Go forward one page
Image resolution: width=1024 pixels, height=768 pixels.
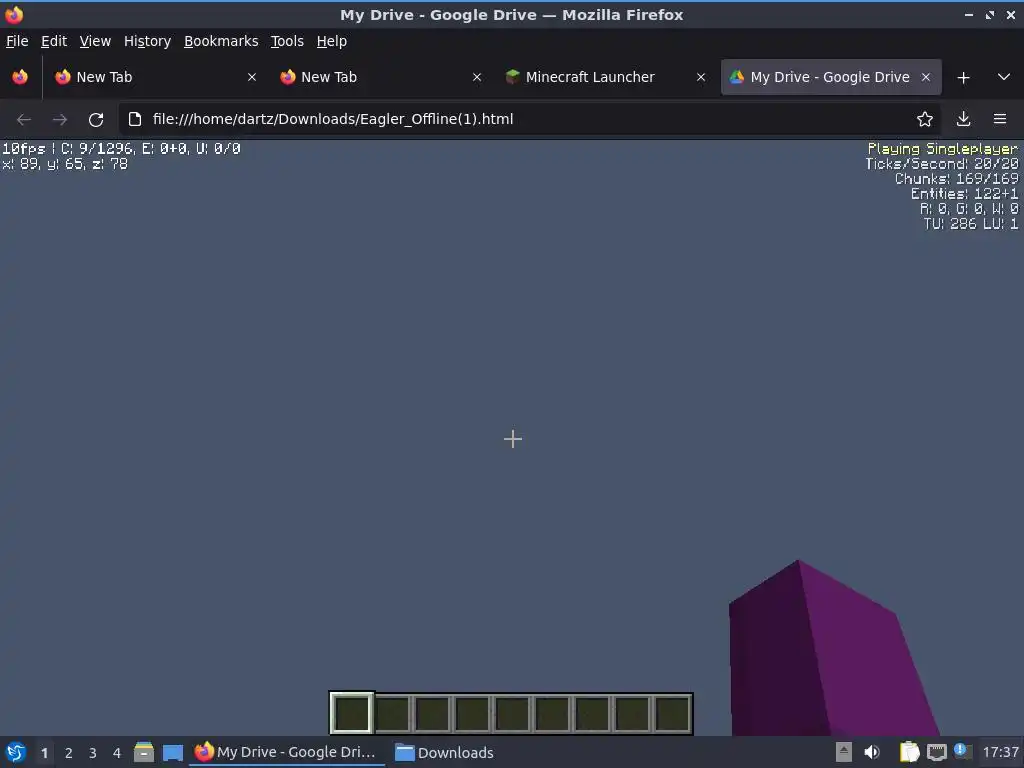[59, 120]
